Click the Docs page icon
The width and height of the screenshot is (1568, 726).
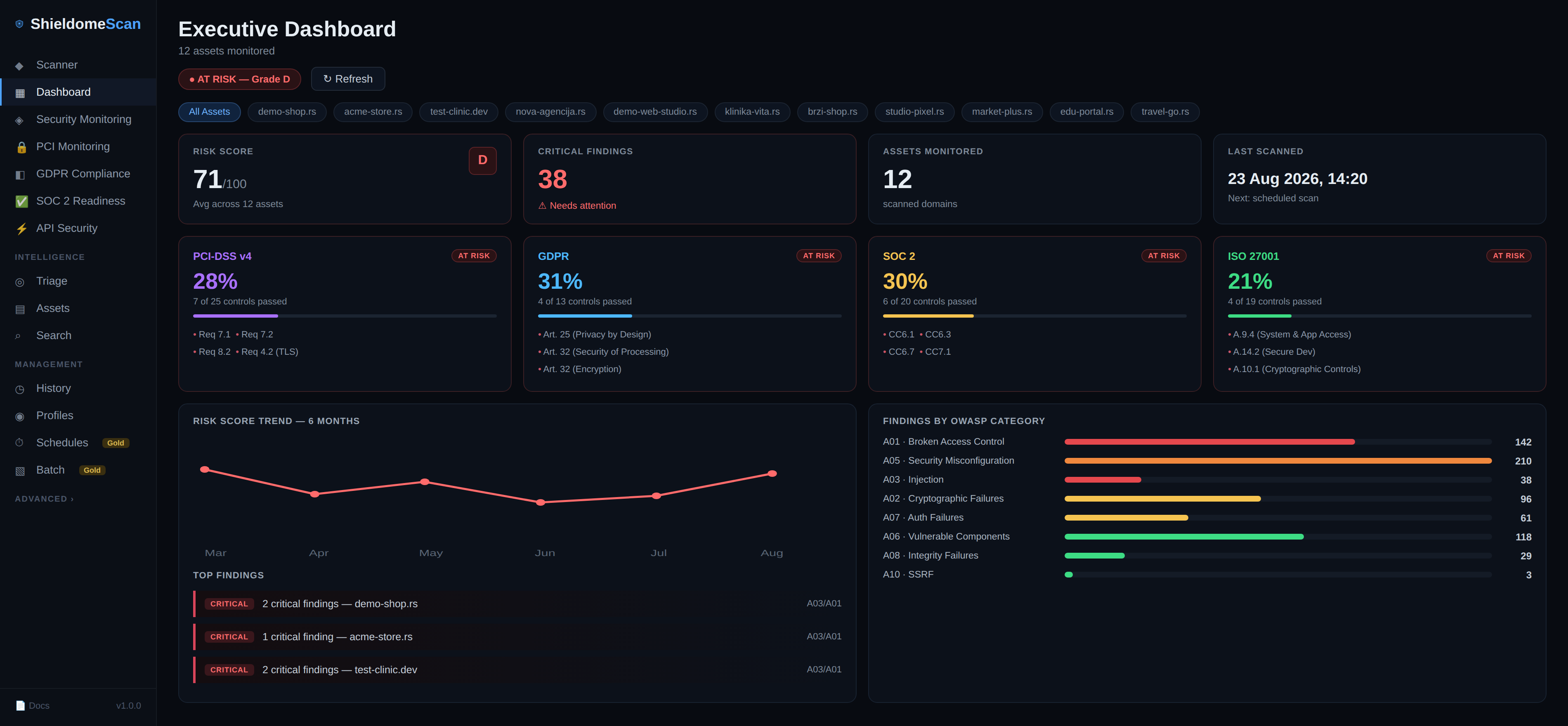[20, 705]
